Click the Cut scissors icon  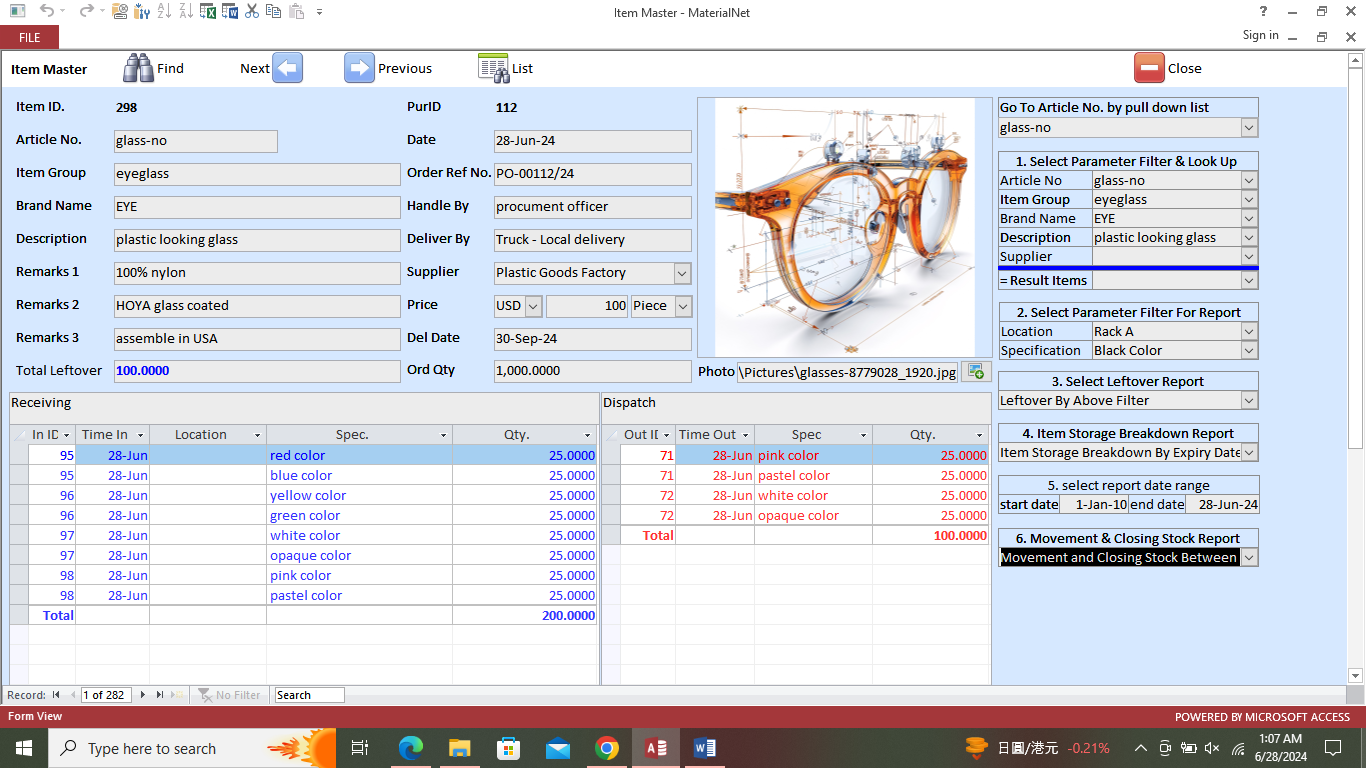pyautogui.click(x=252, y=12)
